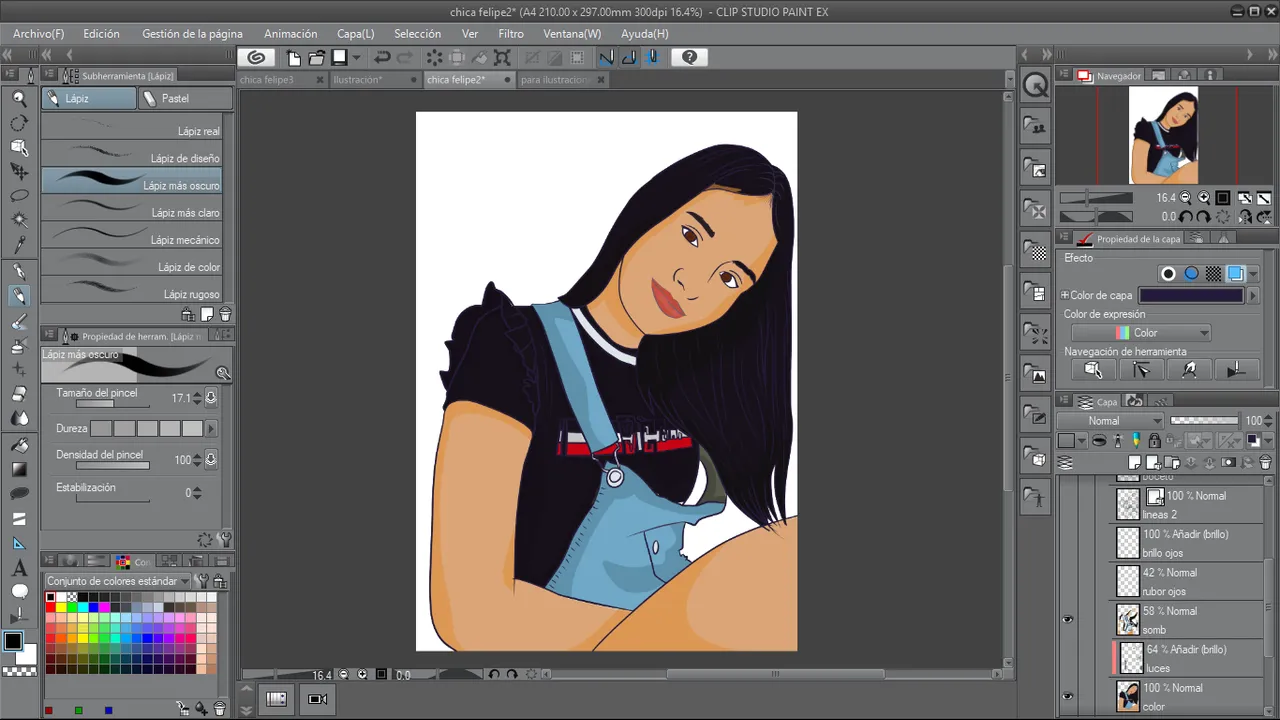The image size is (1280, 720).
Task: Click the main drawing color swatch
Action: [x=13, y=641]
